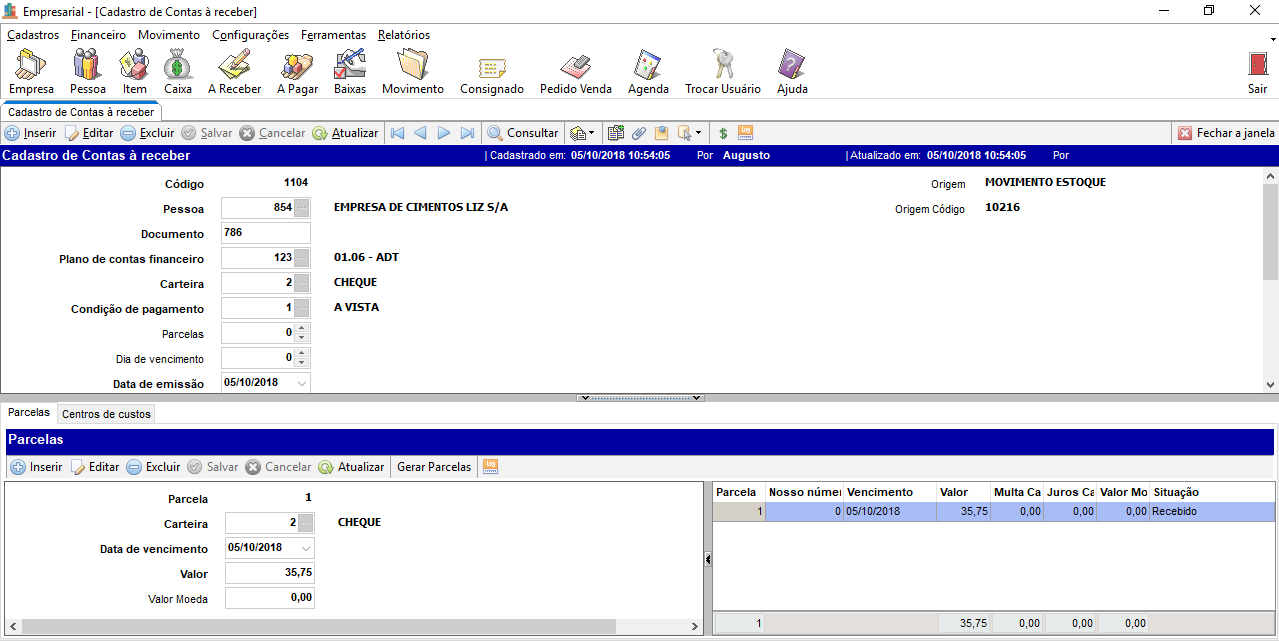Viewport: 1279px width, 641px height.
Task: Click the Documento input field
Action: 265,233
